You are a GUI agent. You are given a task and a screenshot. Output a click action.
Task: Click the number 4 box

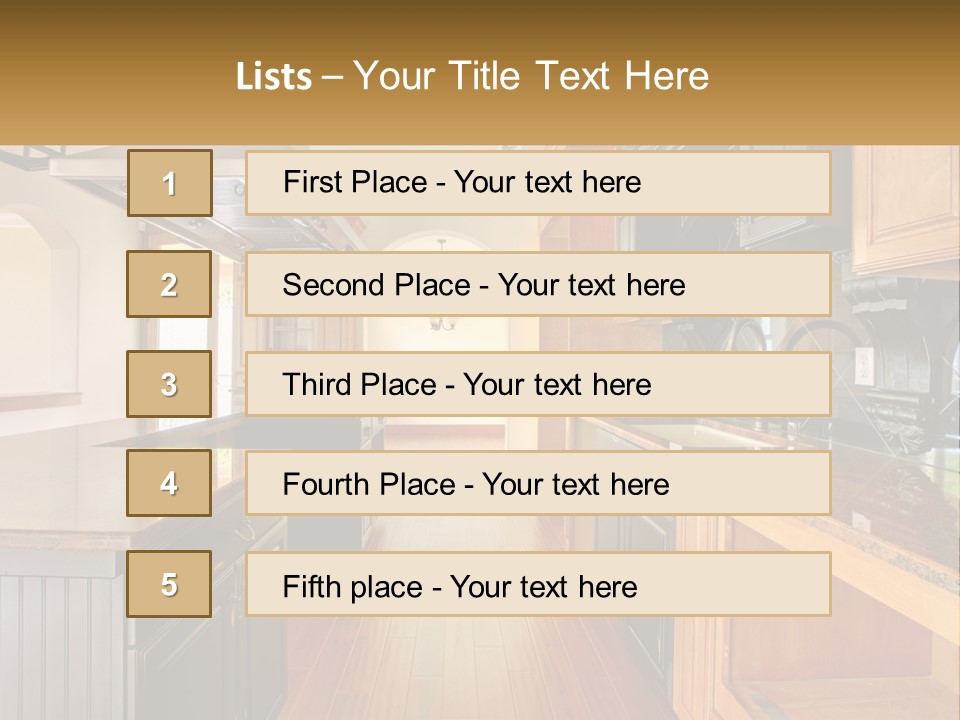pyautogui.click(x=169, y=483)
